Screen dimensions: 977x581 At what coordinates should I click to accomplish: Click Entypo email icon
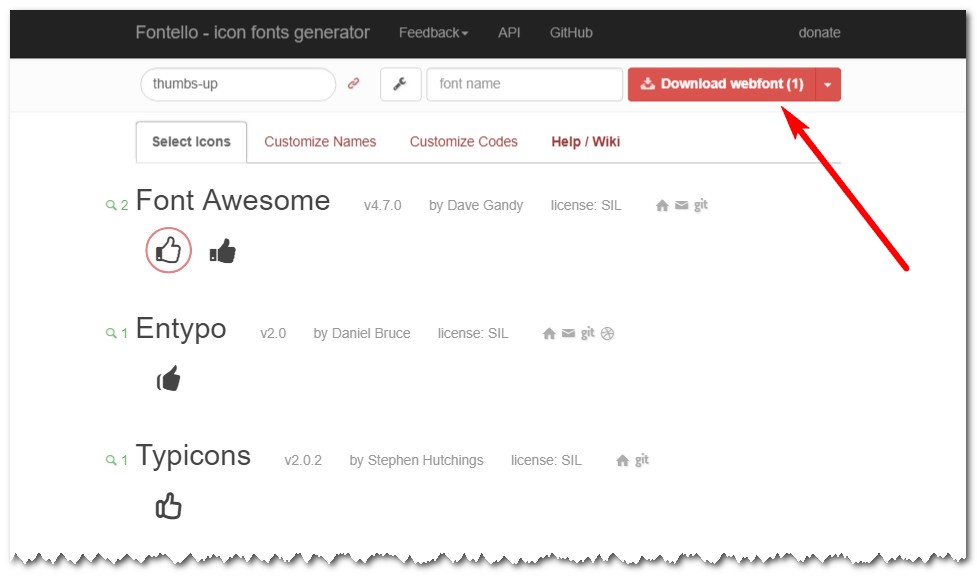tap(568, 334)
